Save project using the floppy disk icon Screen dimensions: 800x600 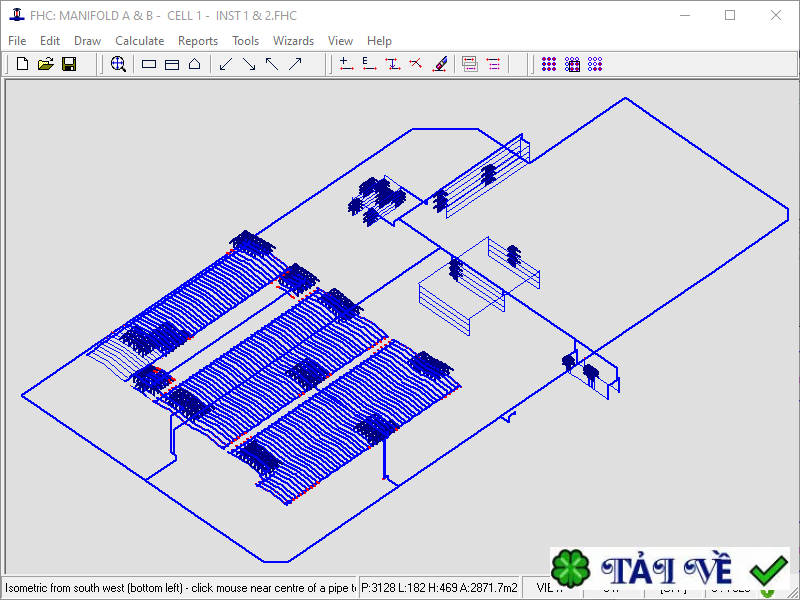pos(69,64)
